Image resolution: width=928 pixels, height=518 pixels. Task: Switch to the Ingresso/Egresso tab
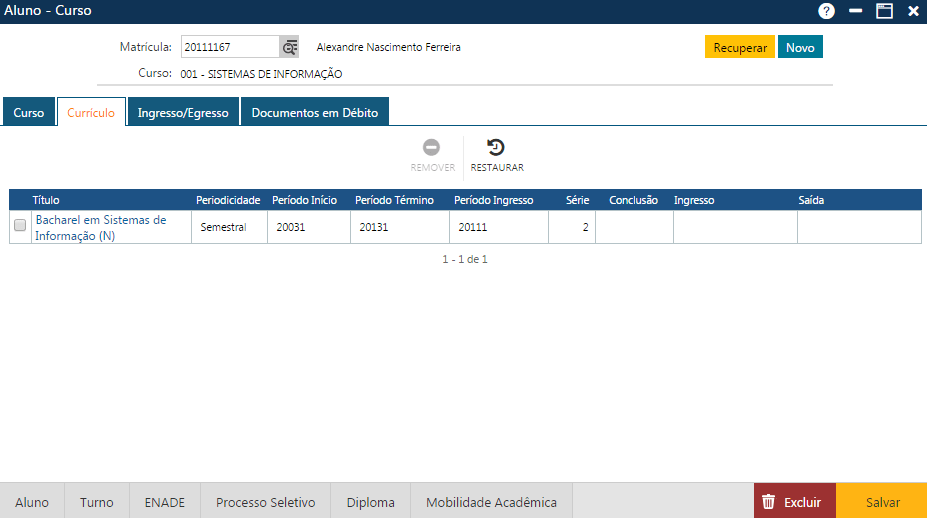pyautogui.click(x=183, y=113)
